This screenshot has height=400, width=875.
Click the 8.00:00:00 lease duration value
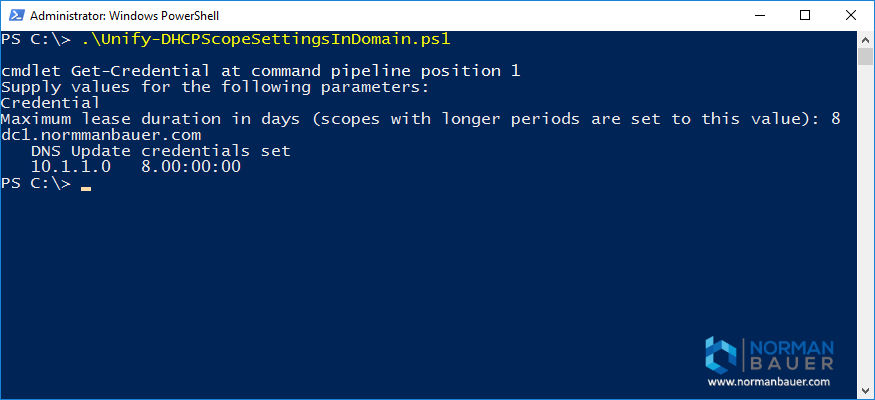(x=191, y=167)
